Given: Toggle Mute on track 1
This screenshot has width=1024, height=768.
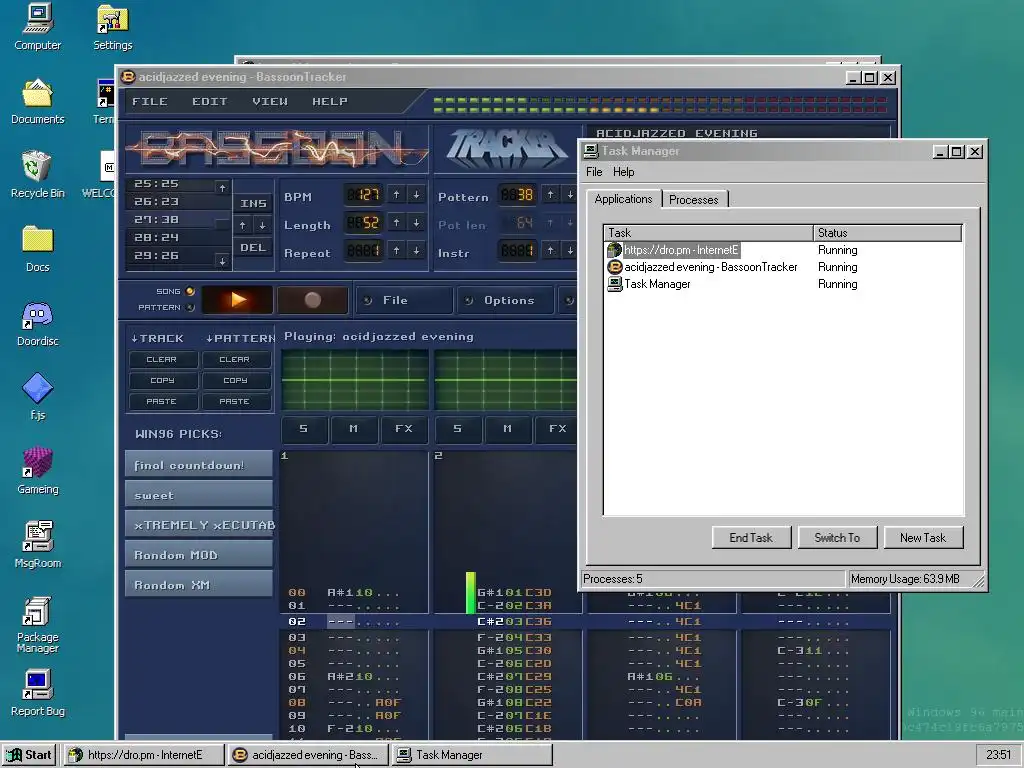Looking at the screenshot, I should (353, 429).
